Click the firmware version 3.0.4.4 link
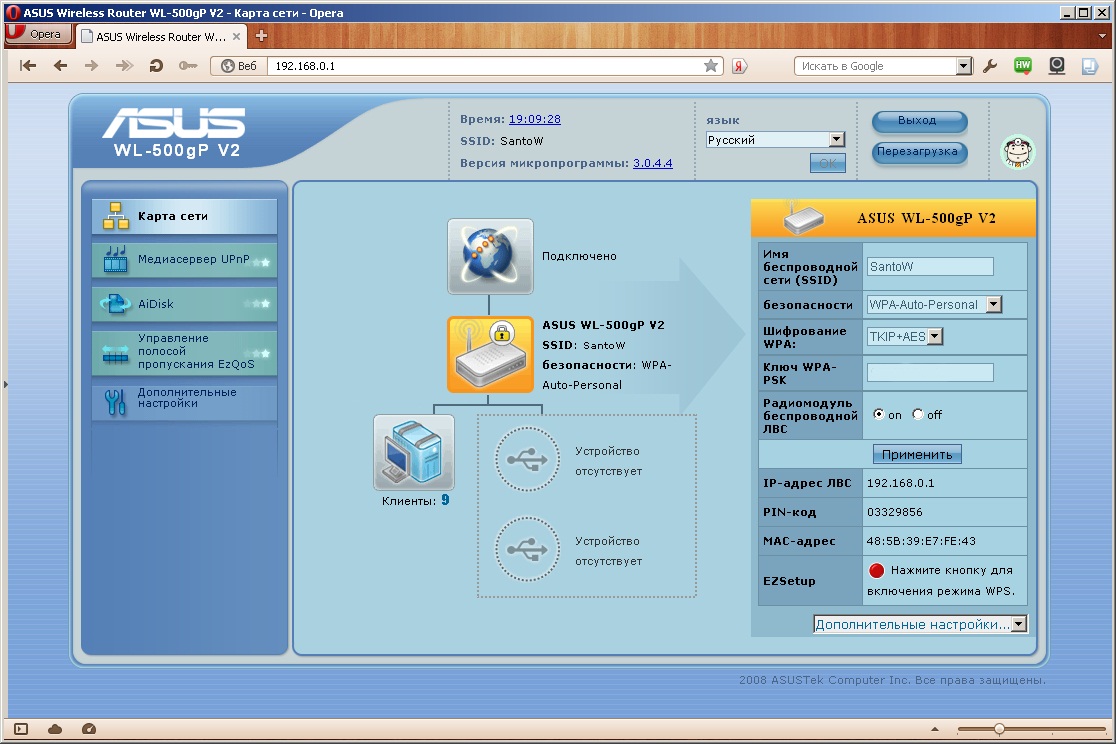 (652, 163)
